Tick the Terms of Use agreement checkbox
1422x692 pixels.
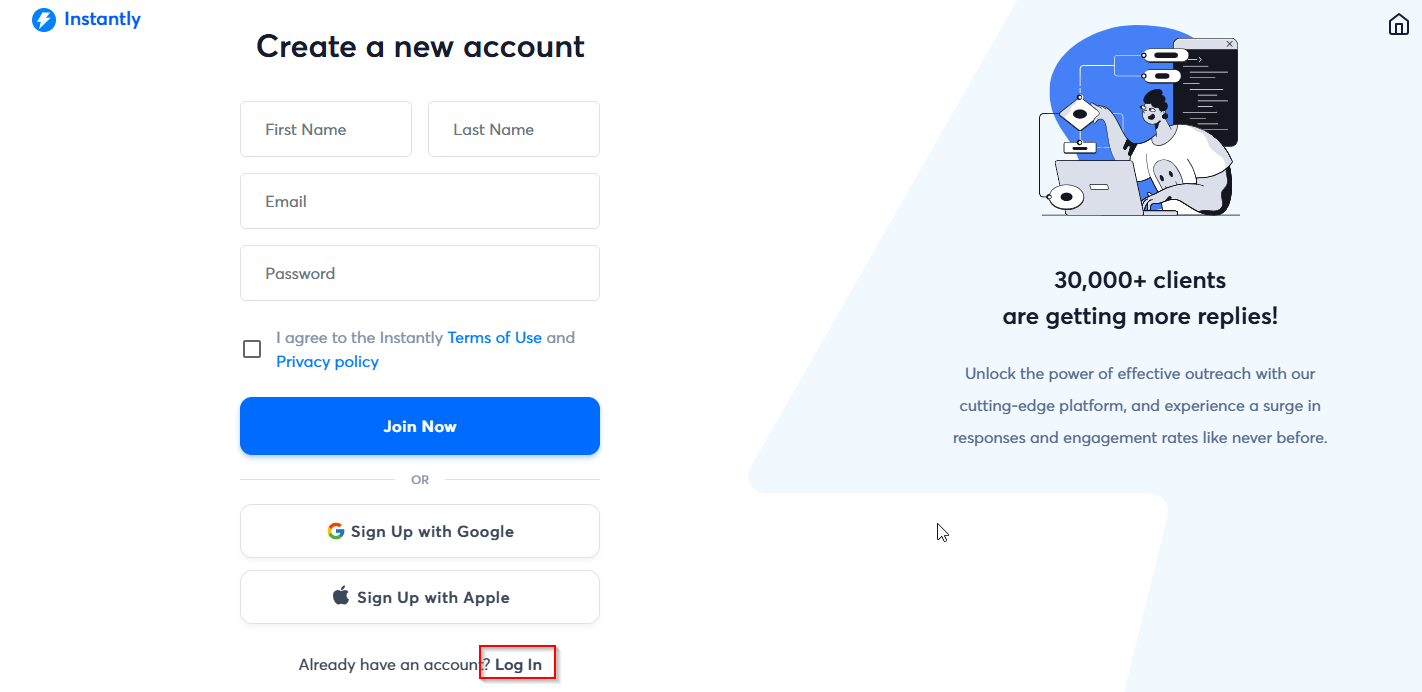[252, 349]
